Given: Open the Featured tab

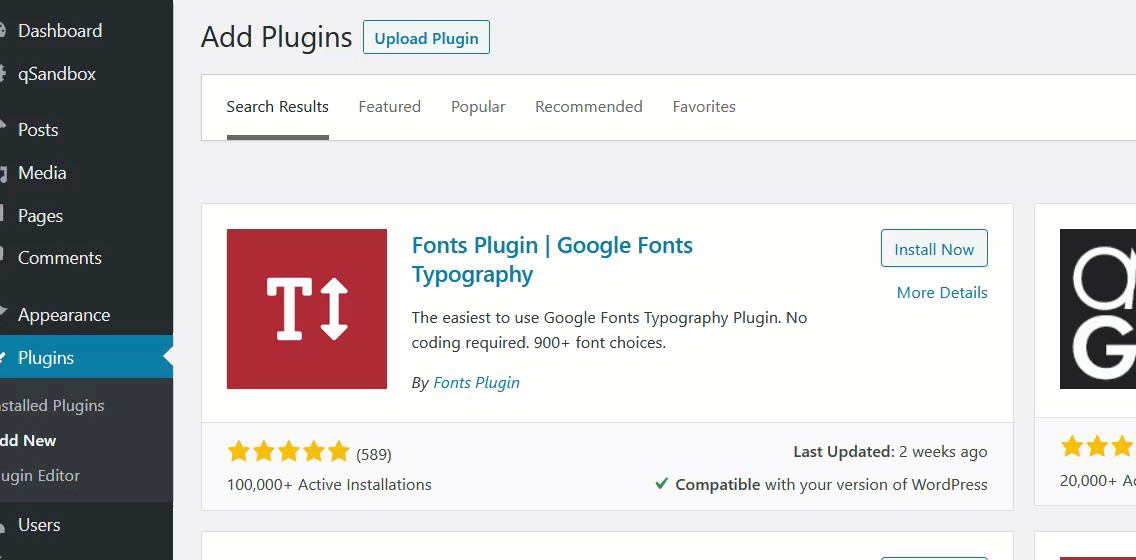Looking at the screenshot, I should (389, 107).
